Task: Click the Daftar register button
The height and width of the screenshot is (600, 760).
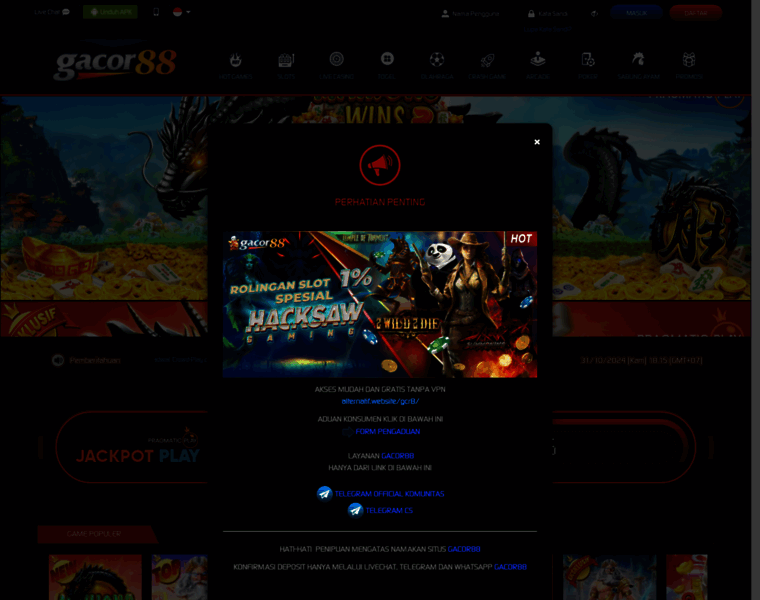Action: pyautogui.click(x=696, y=13)
